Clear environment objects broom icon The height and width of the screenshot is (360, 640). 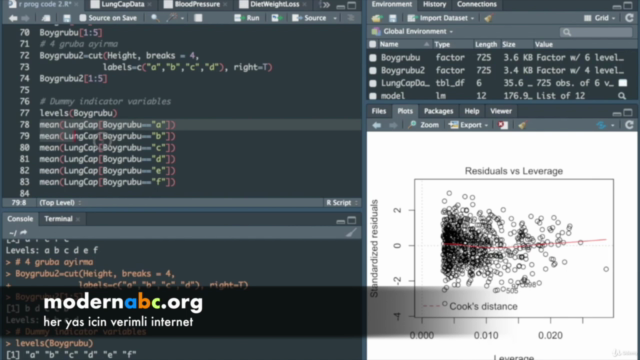point(488,18)
